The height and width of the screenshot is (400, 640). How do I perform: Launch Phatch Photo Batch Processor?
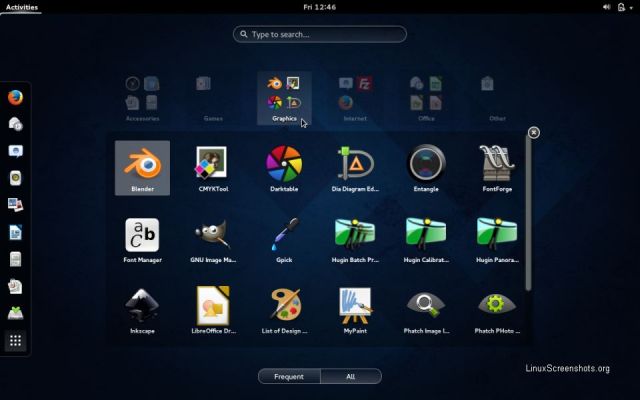[x=497, y=311]
